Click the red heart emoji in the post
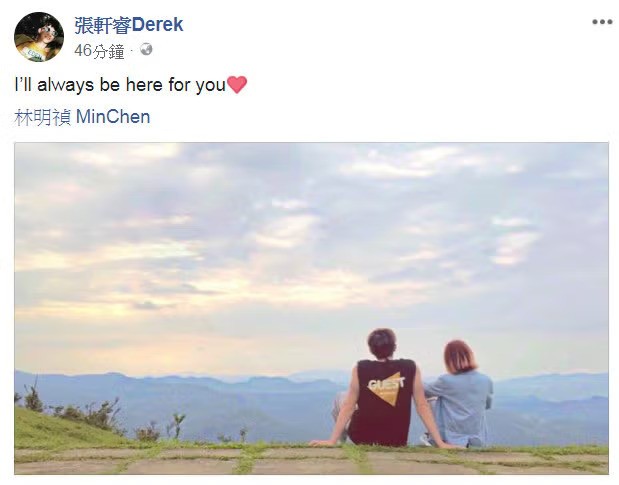This screenshot has height=485, width=619. point(237,84)
